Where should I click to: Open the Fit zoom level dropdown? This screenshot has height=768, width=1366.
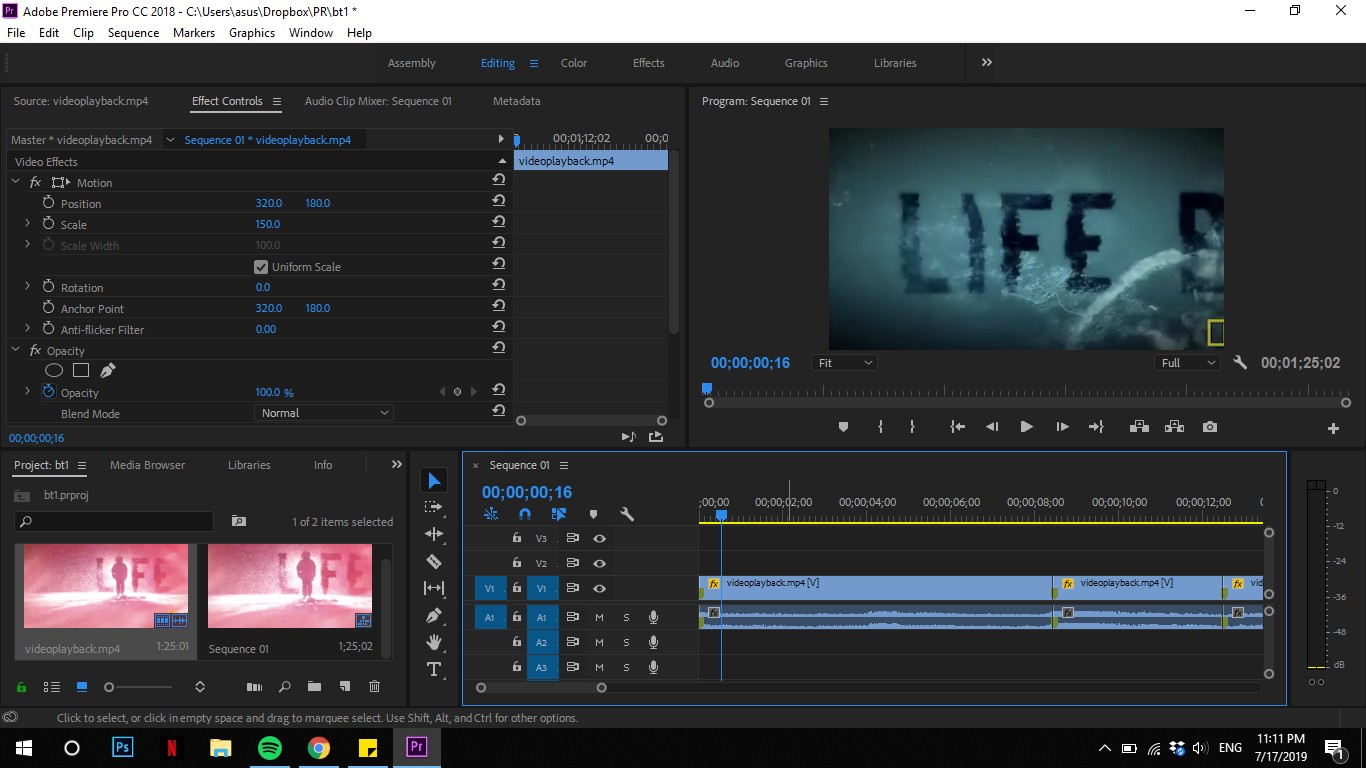tap(844, 363)
